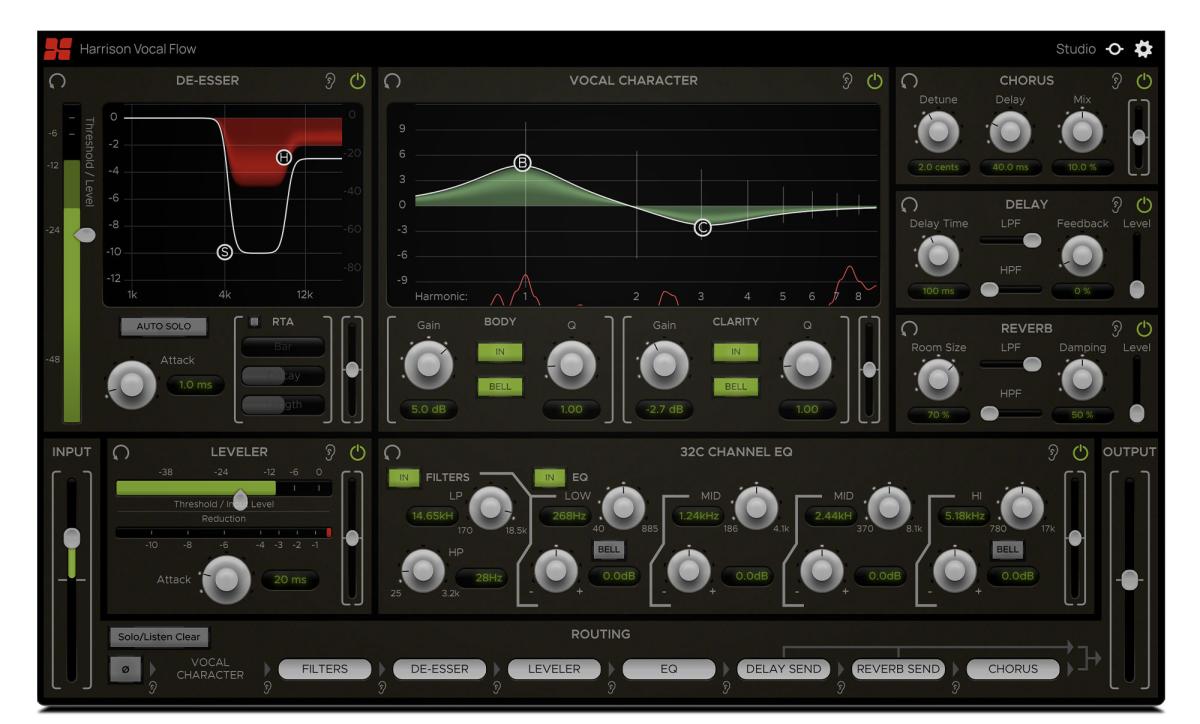The image size is (1200, 724).
Task: Click the Leveler Threshold slider handle
Action: coord(240,498)
